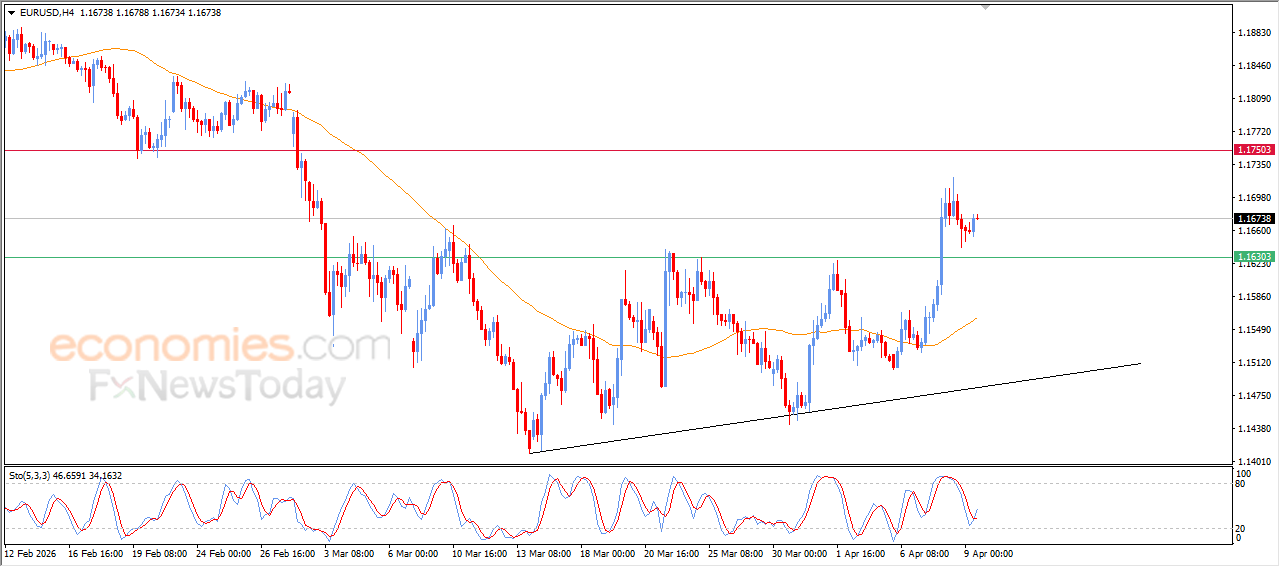The height and width of the screenshot is (567, 1280).
Task: Click the black 1.16738 current price label
Action: (1254, 218)
